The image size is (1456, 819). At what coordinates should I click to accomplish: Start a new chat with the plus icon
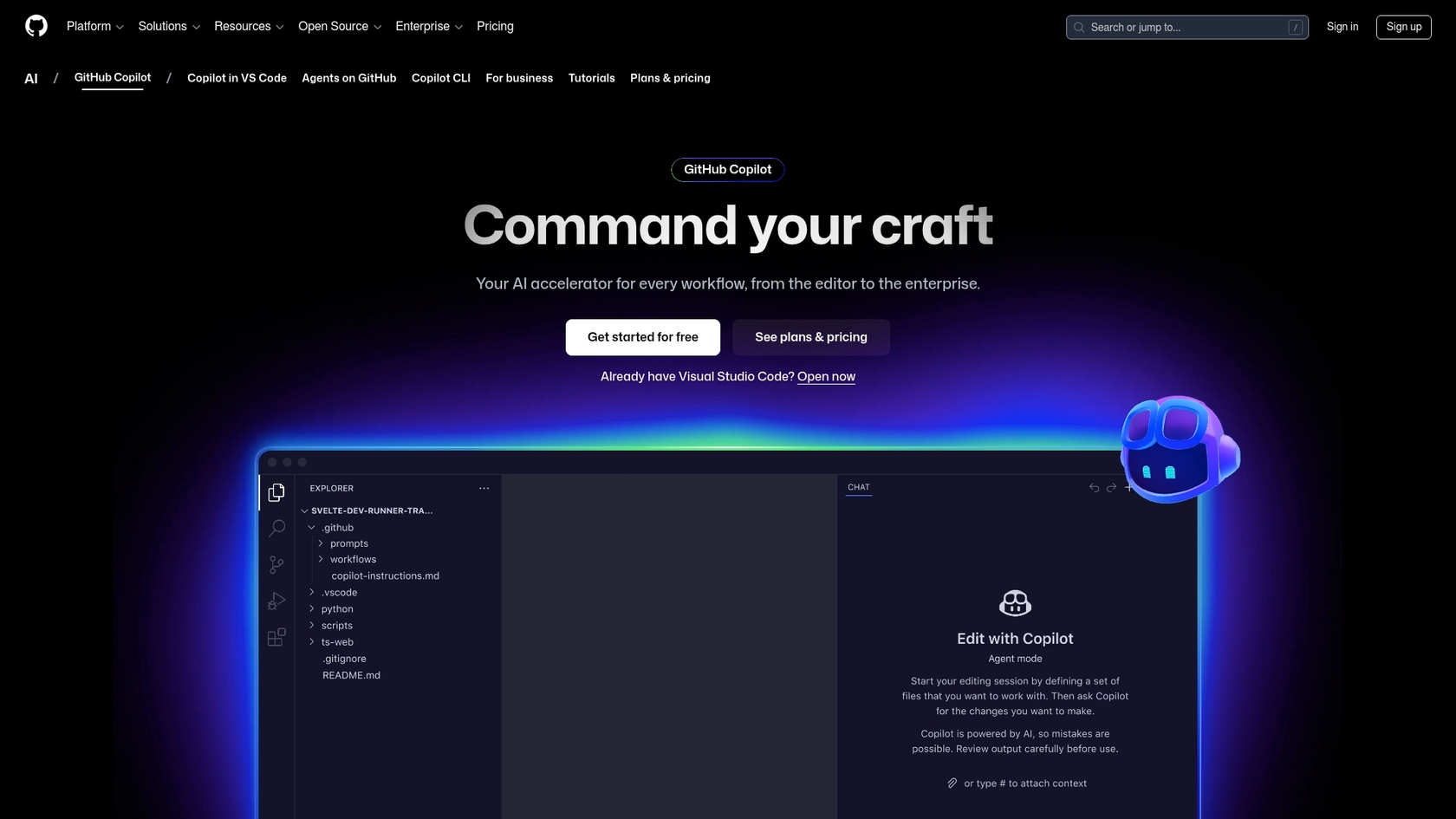pos(1129,487)
